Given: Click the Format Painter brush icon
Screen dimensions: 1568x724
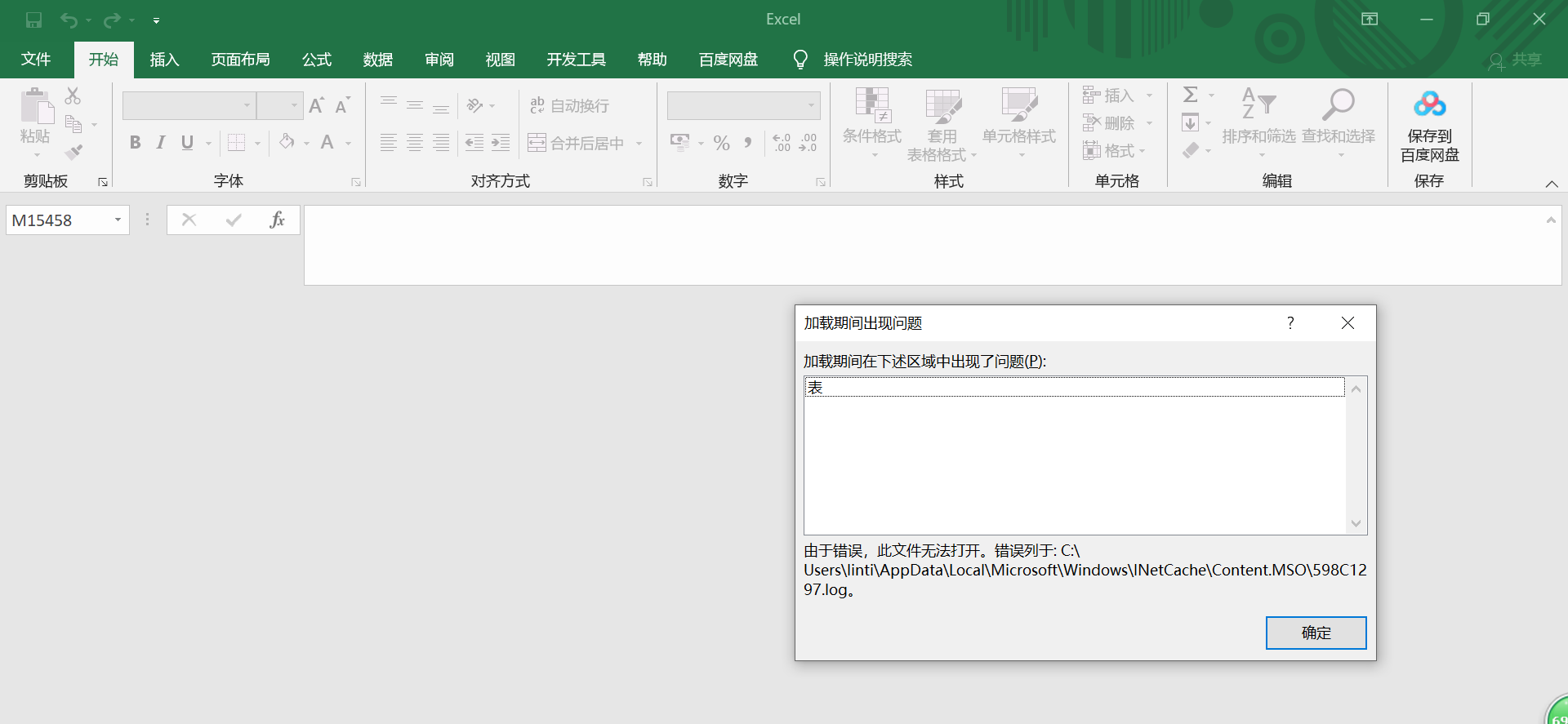Looking at the screenshot, I should point(73,152).
